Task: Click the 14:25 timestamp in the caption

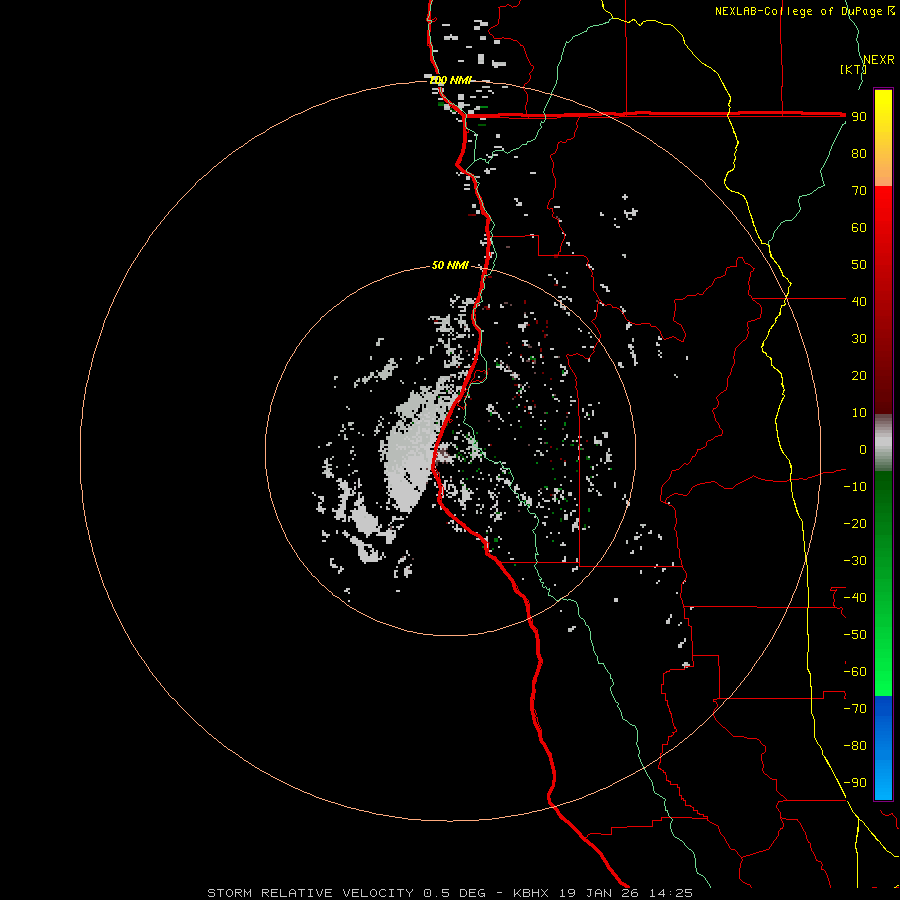Action: [672, 893]
